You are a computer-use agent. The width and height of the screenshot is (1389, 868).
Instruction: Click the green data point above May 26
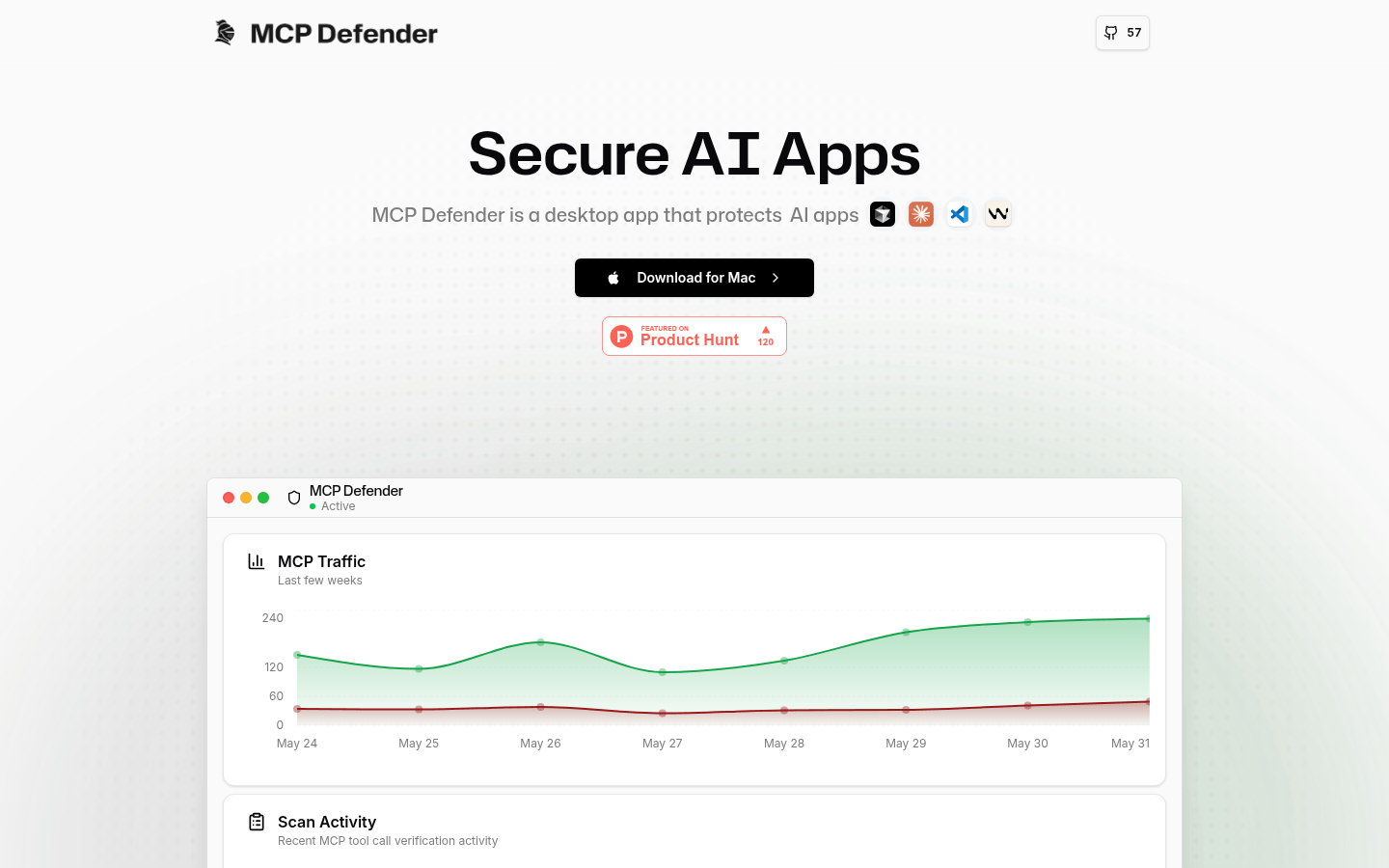[x=540, y=642]
